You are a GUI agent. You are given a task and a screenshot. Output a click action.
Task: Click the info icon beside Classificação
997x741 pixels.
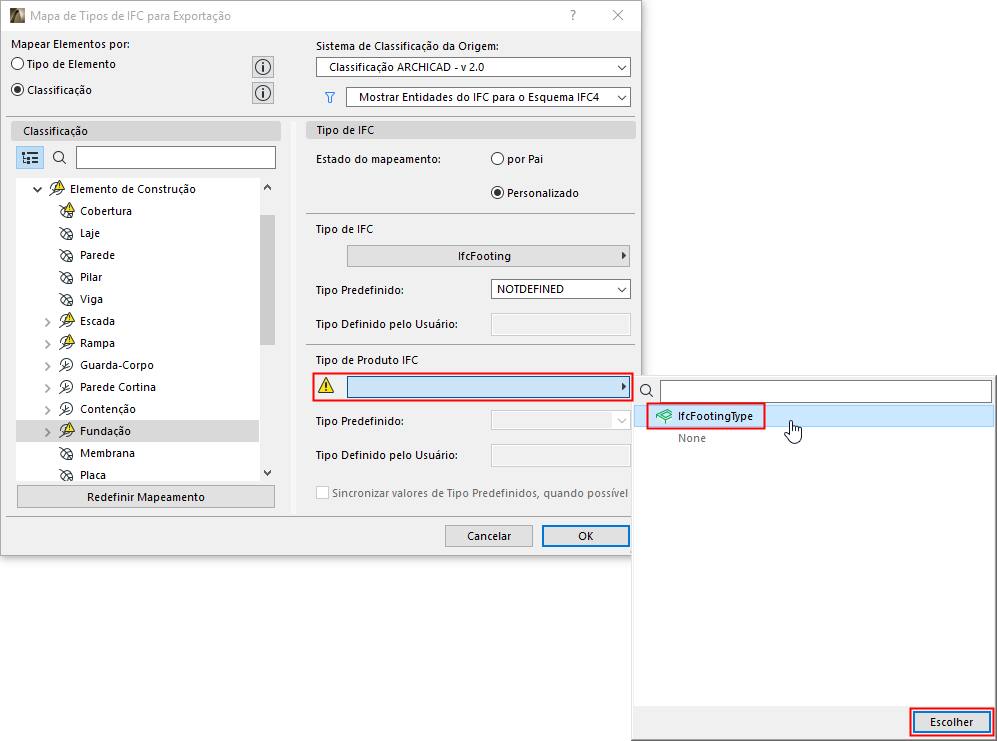tap(263, 93)
